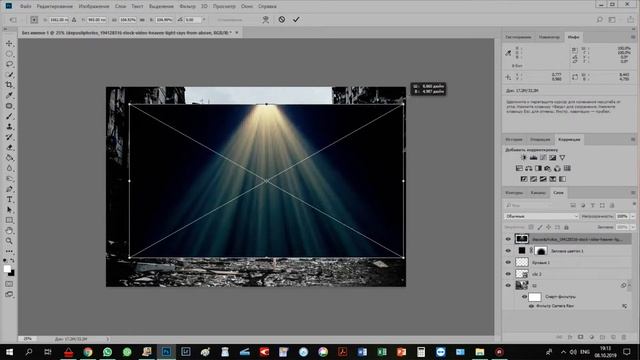Switch to warp mode icon
640x360 pixels.
coord(266,19)
